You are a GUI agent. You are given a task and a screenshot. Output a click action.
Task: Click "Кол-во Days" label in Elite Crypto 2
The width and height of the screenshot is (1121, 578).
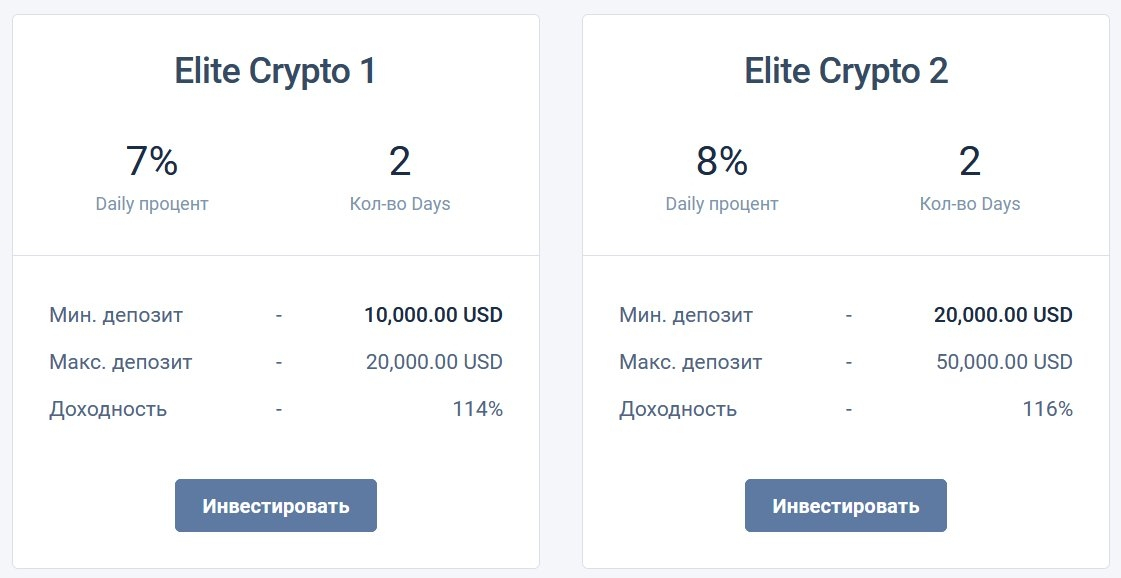[x=970, y=204]
